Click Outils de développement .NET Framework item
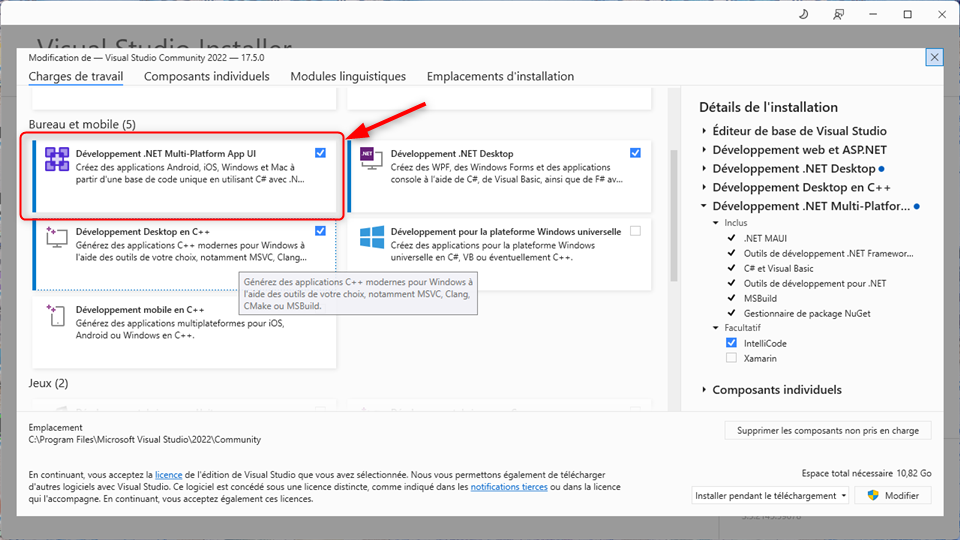This screenshot has height=540, width=960. (x=828, y=253)
